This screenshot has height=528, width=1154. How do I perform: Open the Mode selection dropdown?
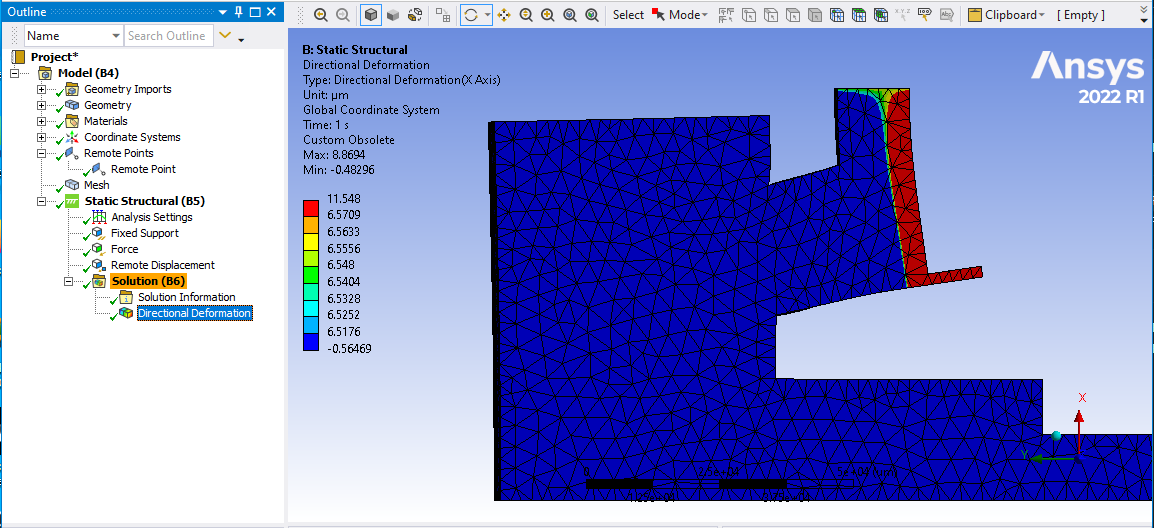686,15
